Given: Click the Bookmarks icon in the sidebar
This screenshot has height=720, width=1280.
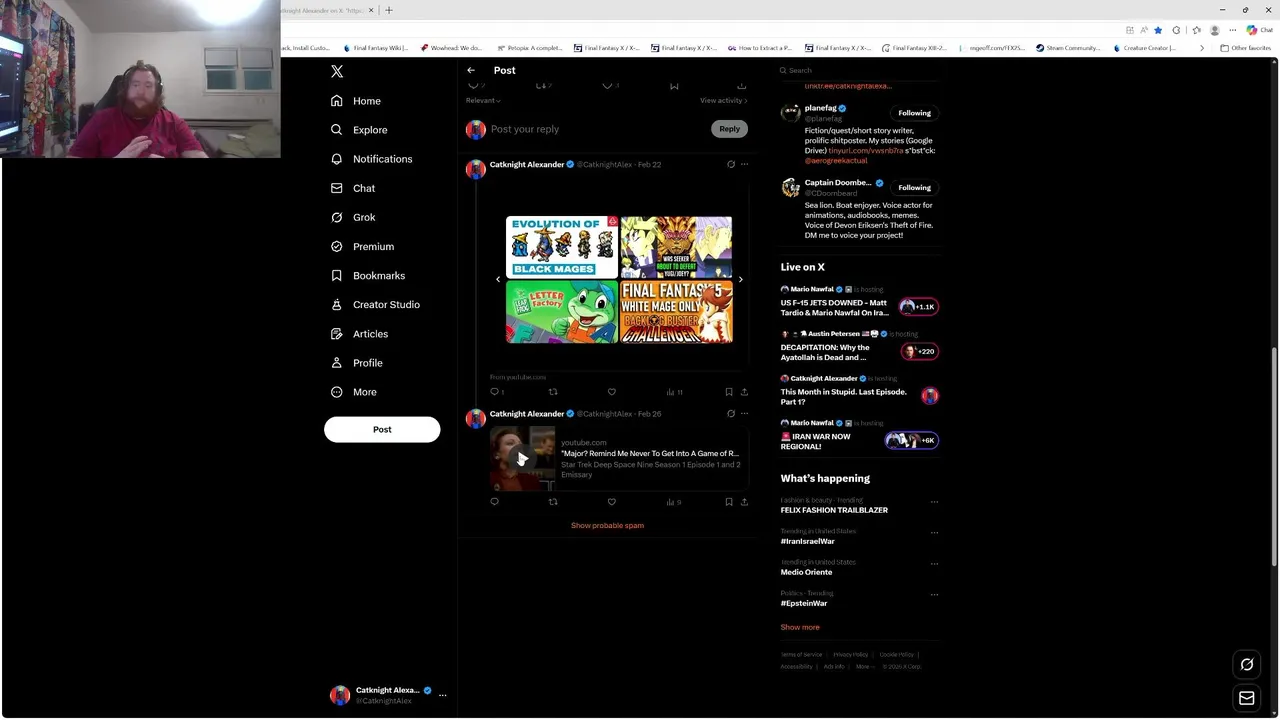Looking at the screenshot, I should pyautogui.click(x=337, y=275).
